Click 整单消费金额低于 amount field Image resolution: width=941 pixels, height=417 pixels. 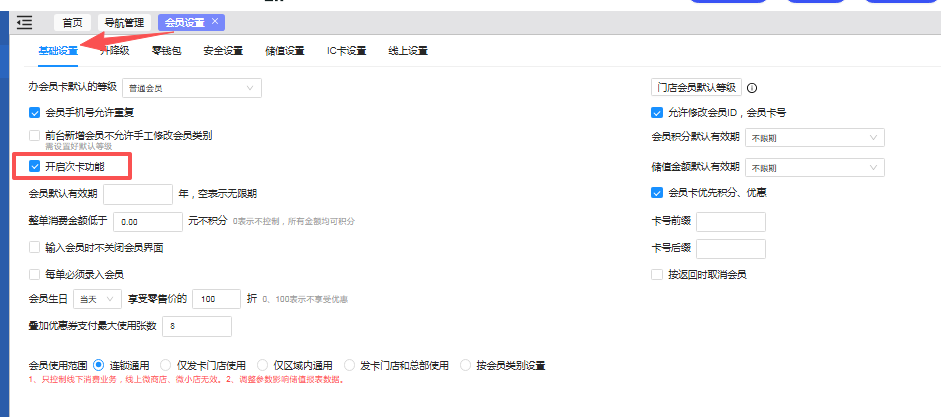tap(148, 221)
